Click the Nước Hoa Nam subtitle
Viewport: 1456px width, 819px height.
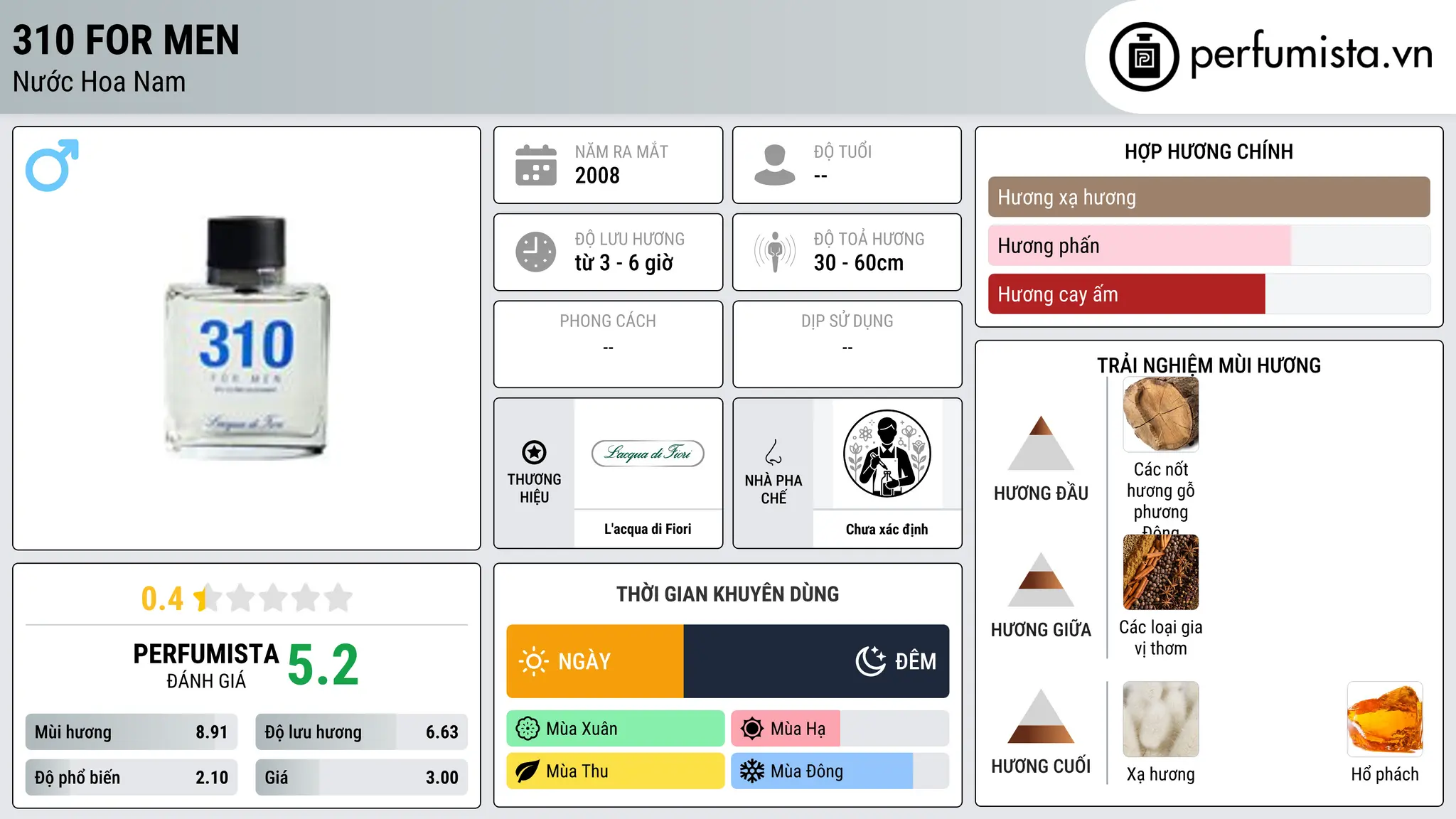click(99, 82)
